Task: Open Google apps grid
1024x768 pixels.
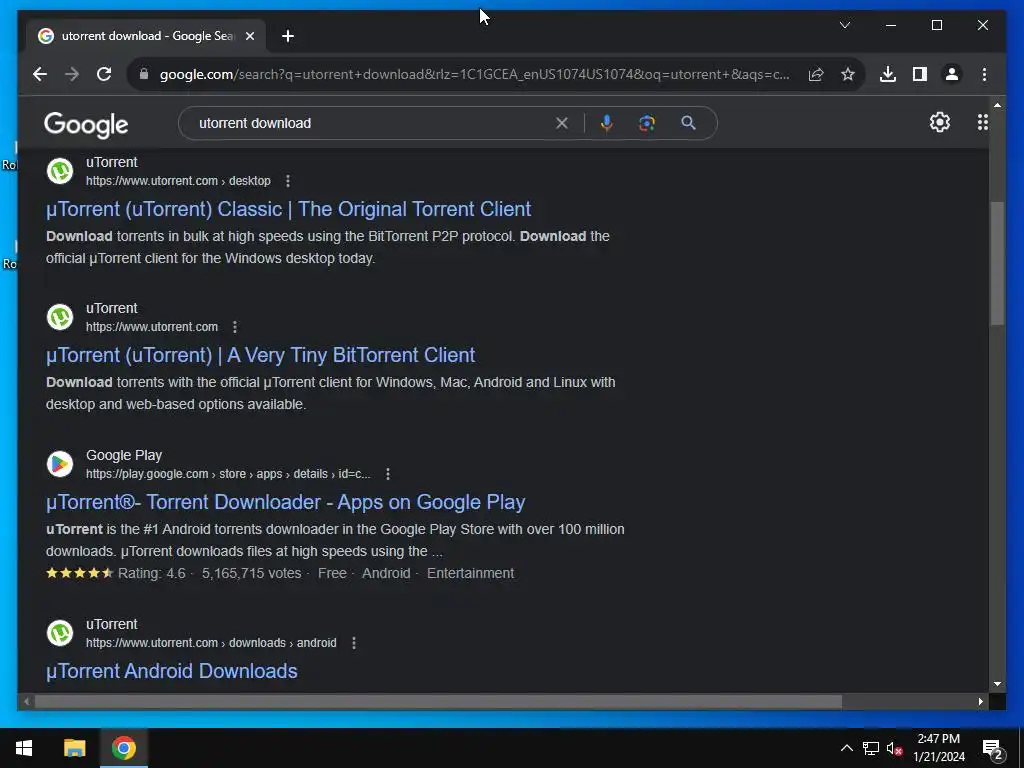Action: [982, 122]
